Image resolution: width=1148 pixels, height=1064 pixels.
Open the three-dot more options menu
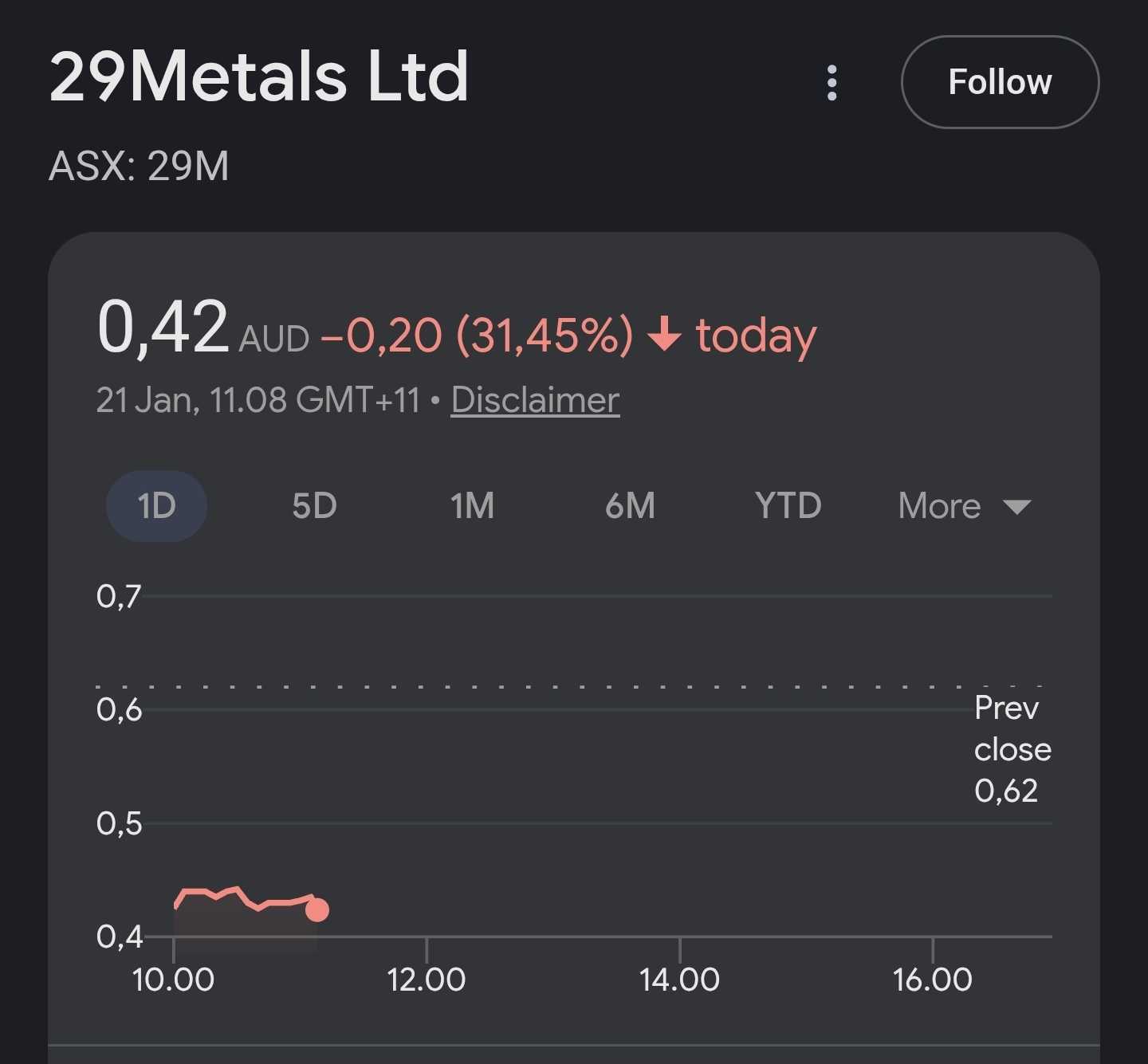click(x=832, y=83)
